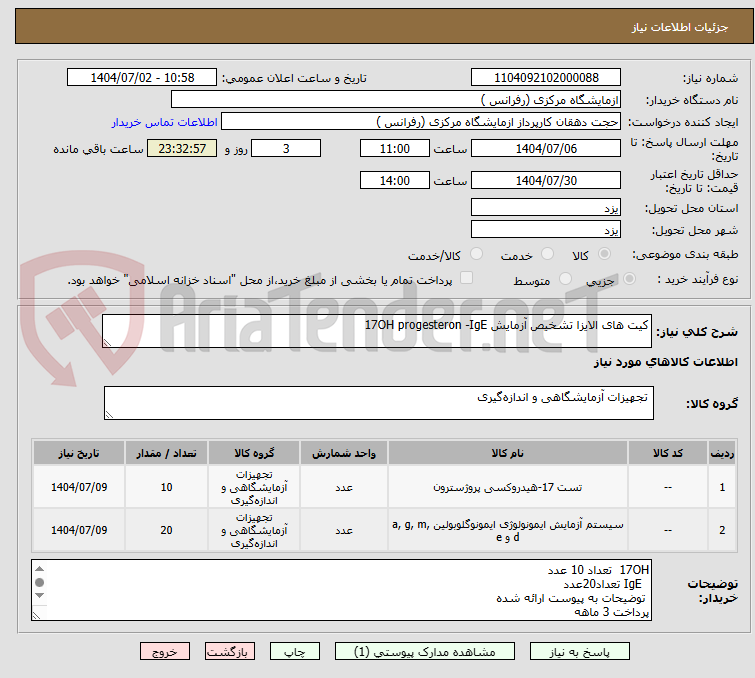
Task: Click the announcement date field 1404/07/02 - 10:58
Action: [142, 78]
